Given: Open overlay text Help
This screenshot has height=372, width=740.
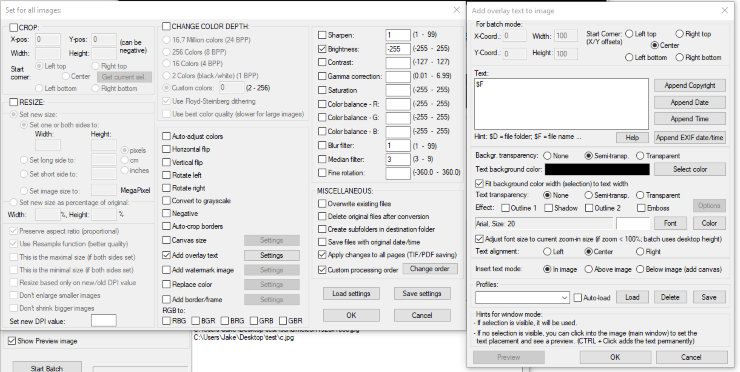Looking at the screenshot, I should pos(632,137).
